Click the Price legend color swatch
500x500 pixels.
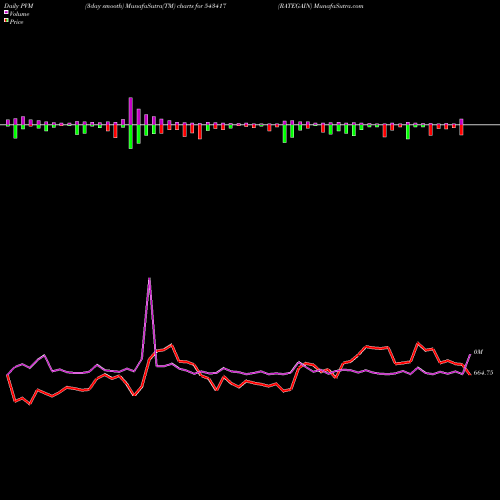click(6, 20)
